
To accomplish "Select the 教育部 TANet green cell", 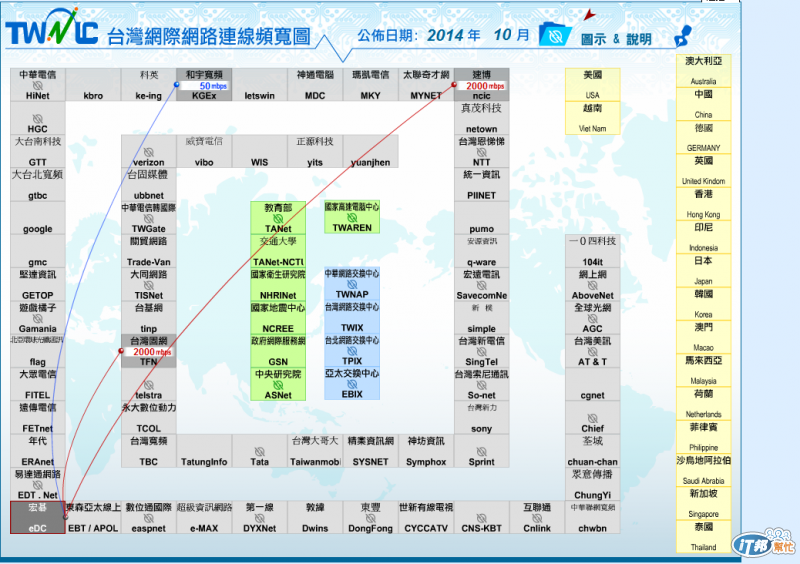I will 278,218.
